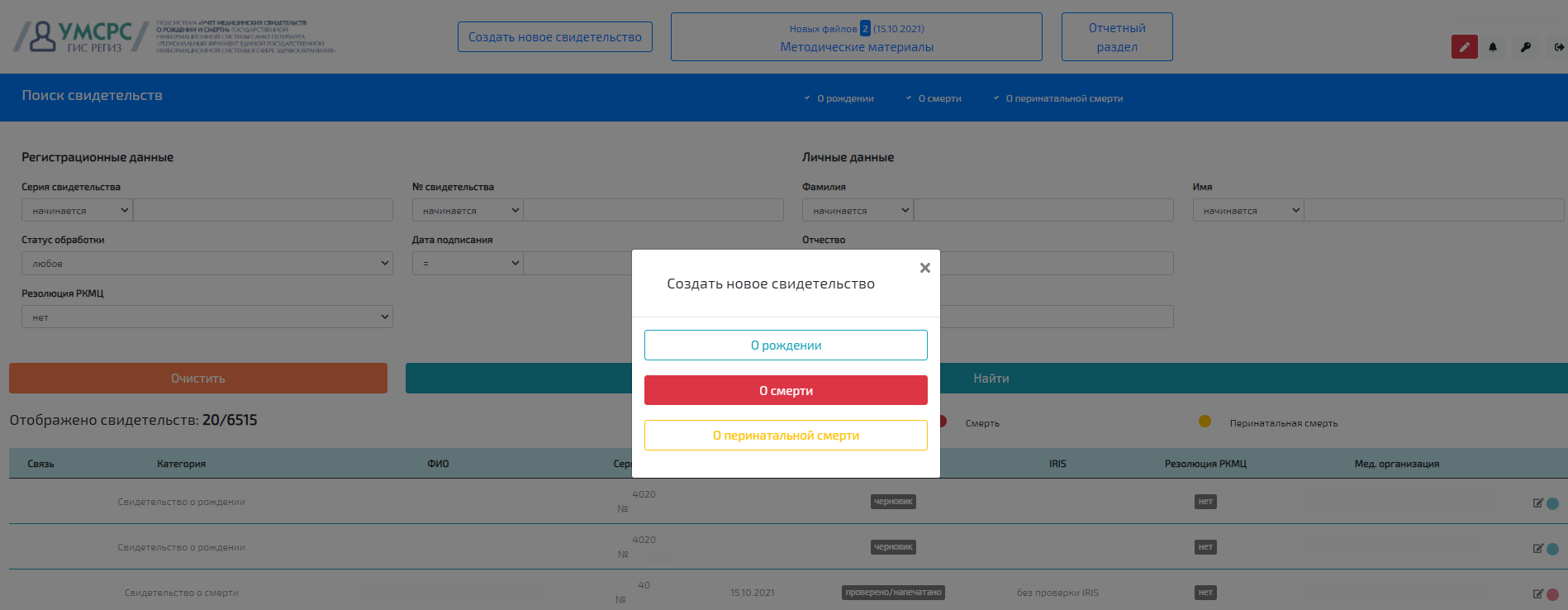Viewport: 1568px width, 610px height.
Task: Click 'Создать новое свидетельство' header button
Action: [x=555, y=37]
